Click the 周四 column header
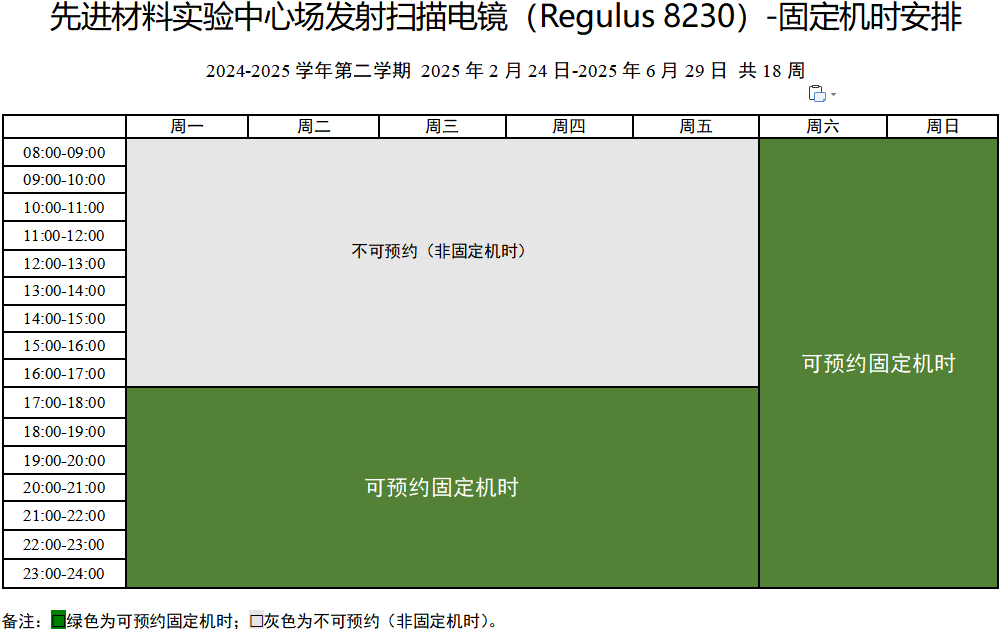Image resolution: width=1002 pixels, height=629 pixels. click(569, 126)
